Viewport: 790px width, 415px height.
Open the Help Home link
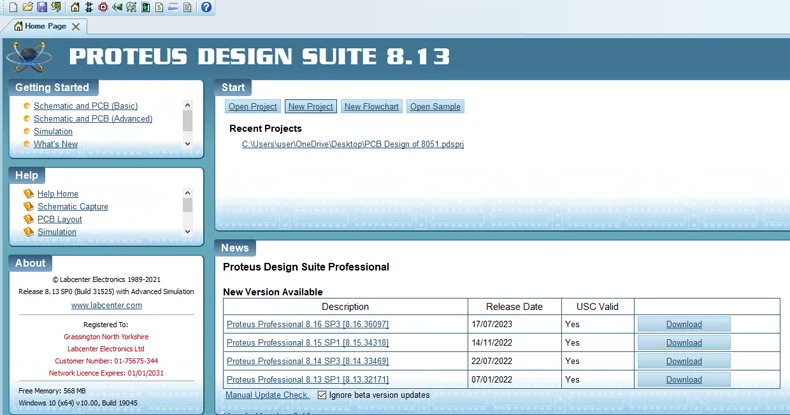57,194
